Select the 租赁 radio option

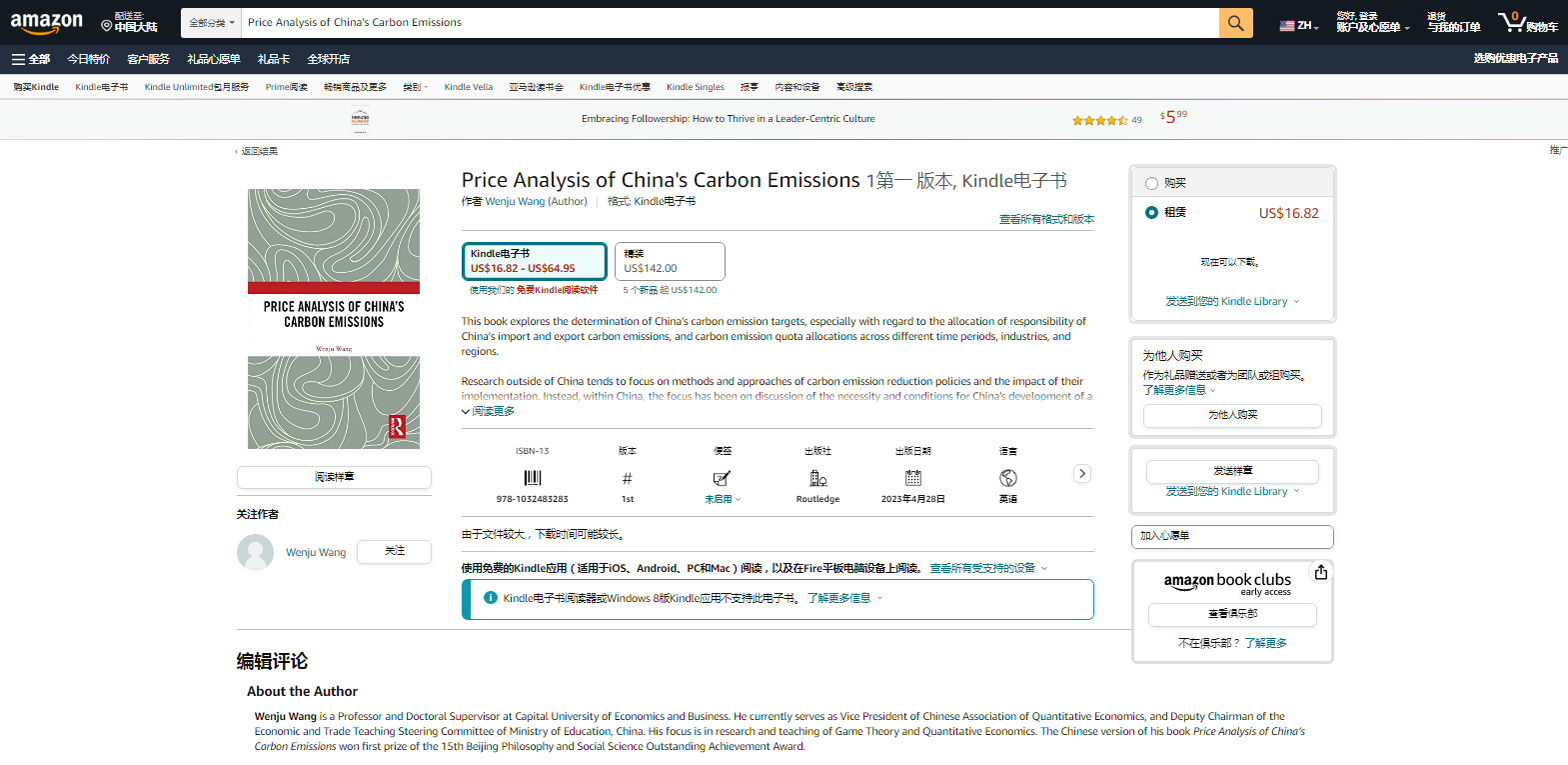[x=1151, y=212]
